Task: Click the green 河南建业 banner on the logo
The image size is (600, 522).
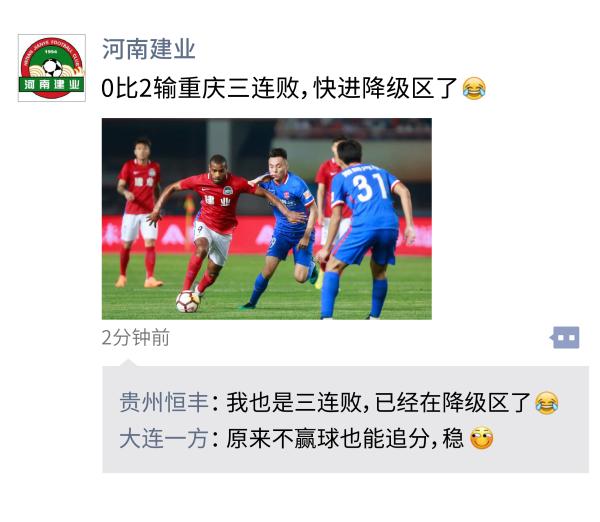Action: pos(52,85)
